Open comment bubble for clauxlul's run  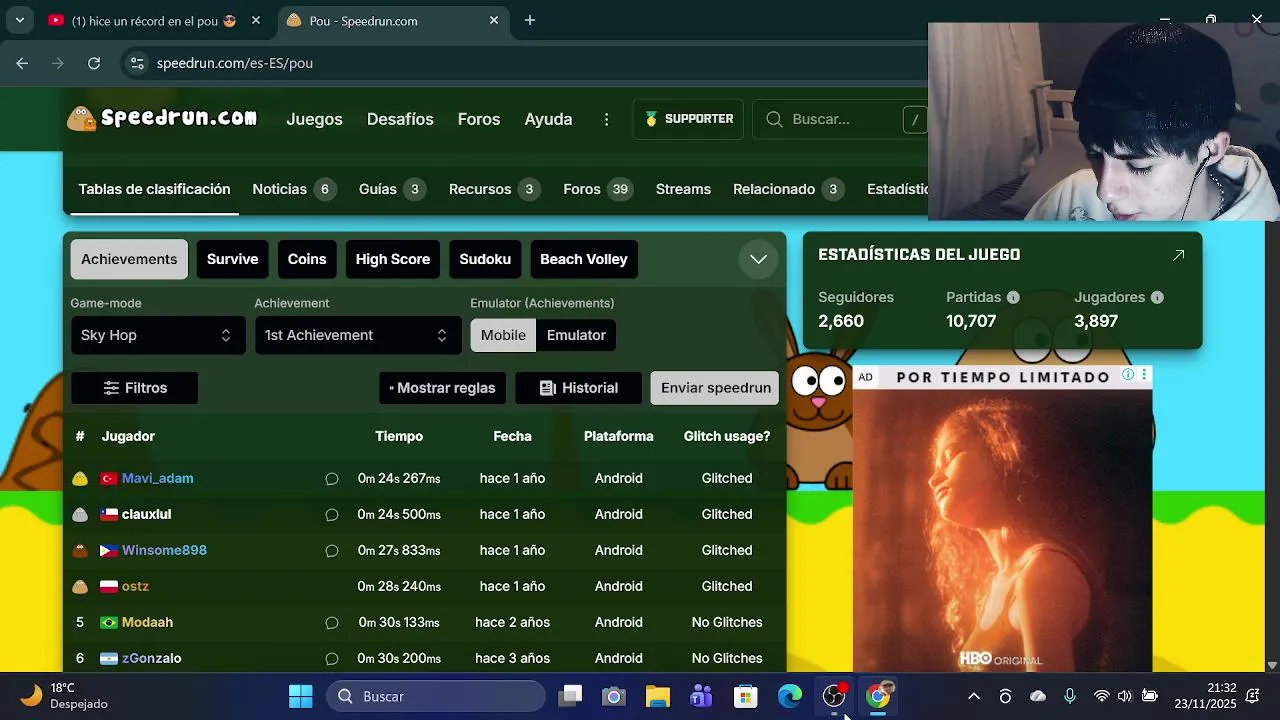(332, 515)
